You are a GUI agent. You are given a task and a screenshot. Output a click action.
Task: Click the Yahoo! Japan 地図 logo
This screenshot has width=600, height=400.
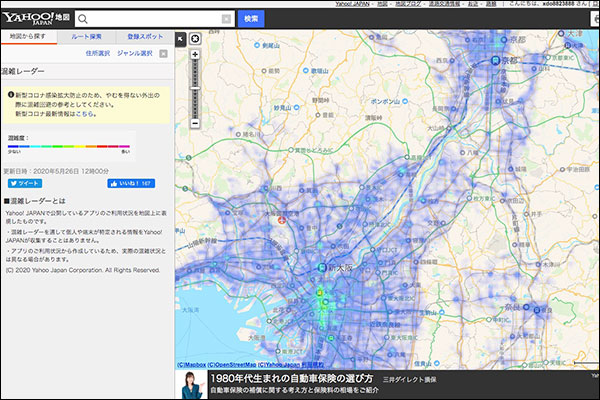point(37,17)
